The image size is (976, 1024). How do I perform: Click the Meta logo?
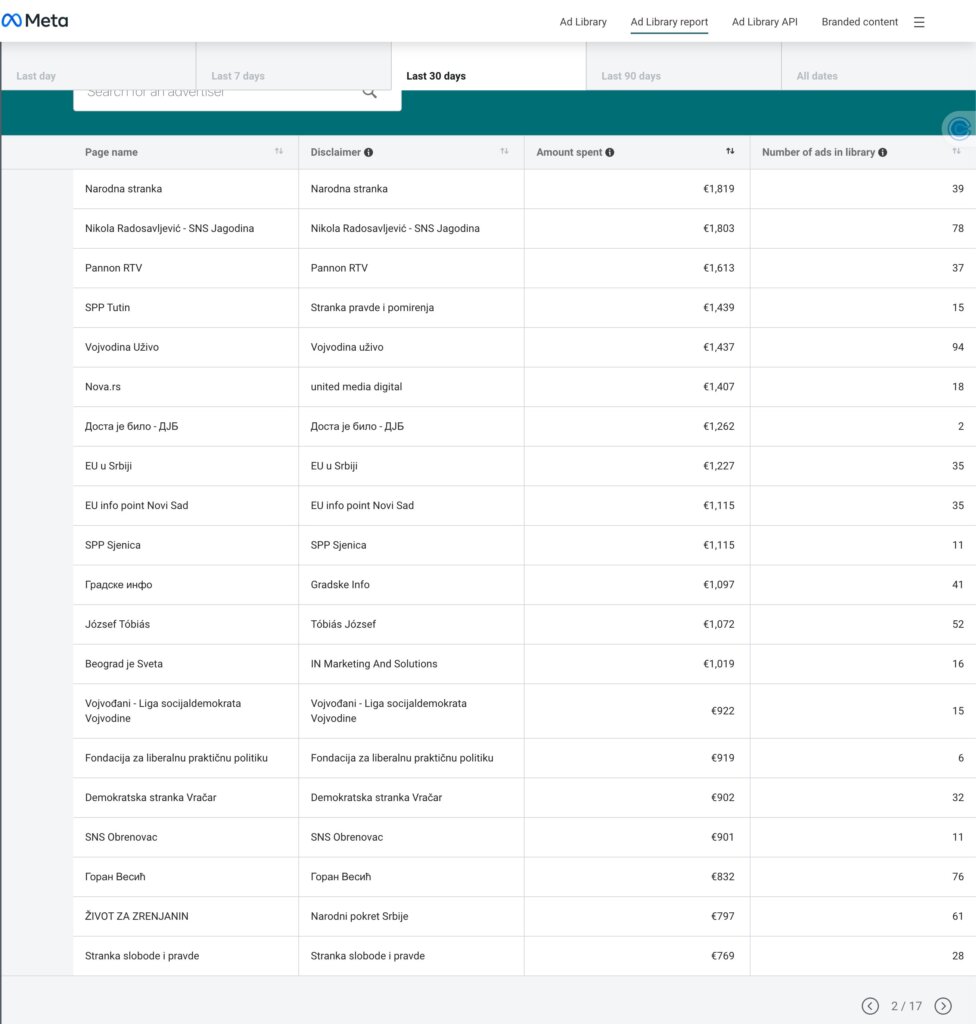click(35, 21)
